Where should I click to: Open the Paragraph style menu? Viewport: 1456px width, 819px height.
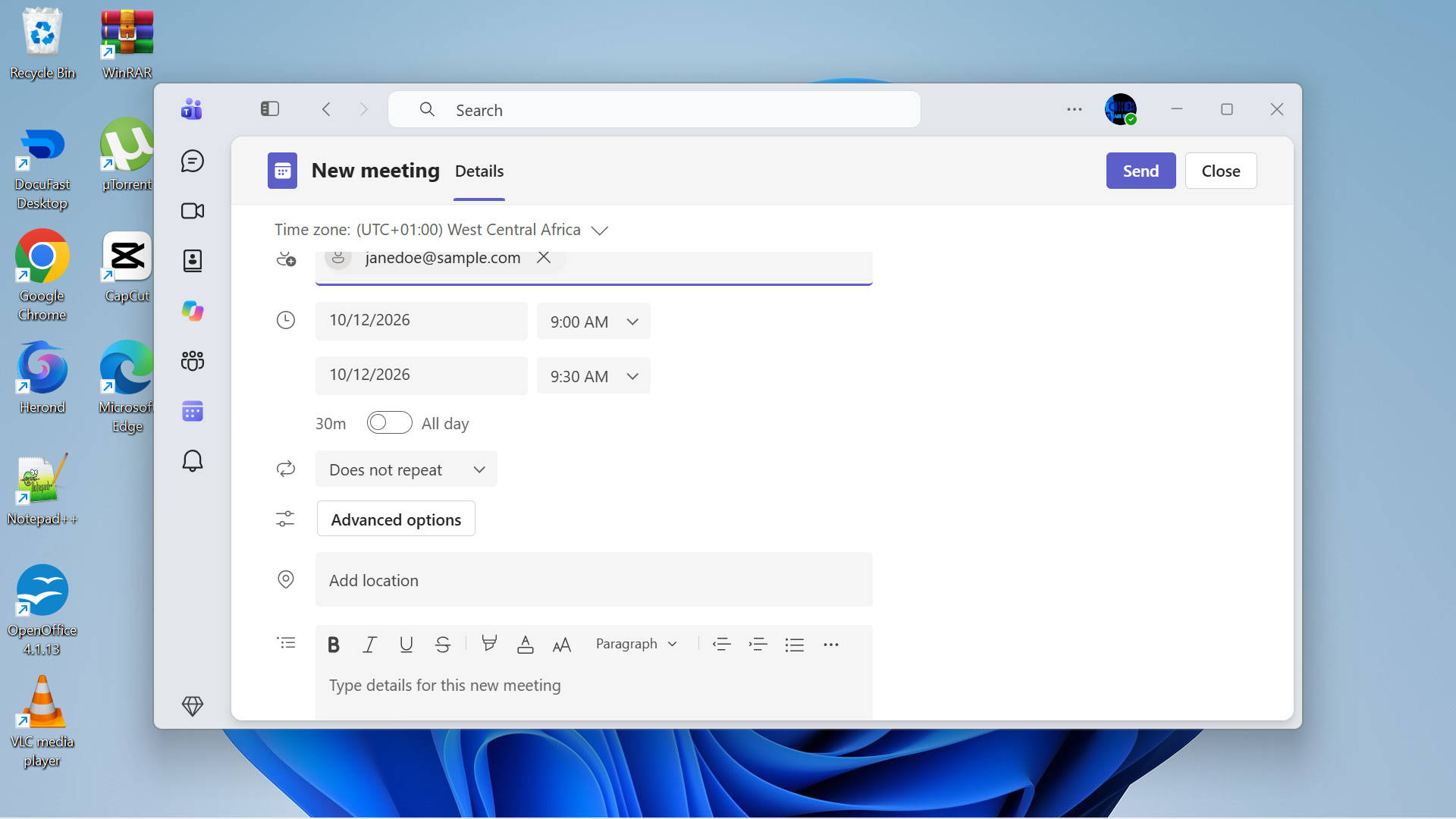pyautogui.click(x=636, y=644)
